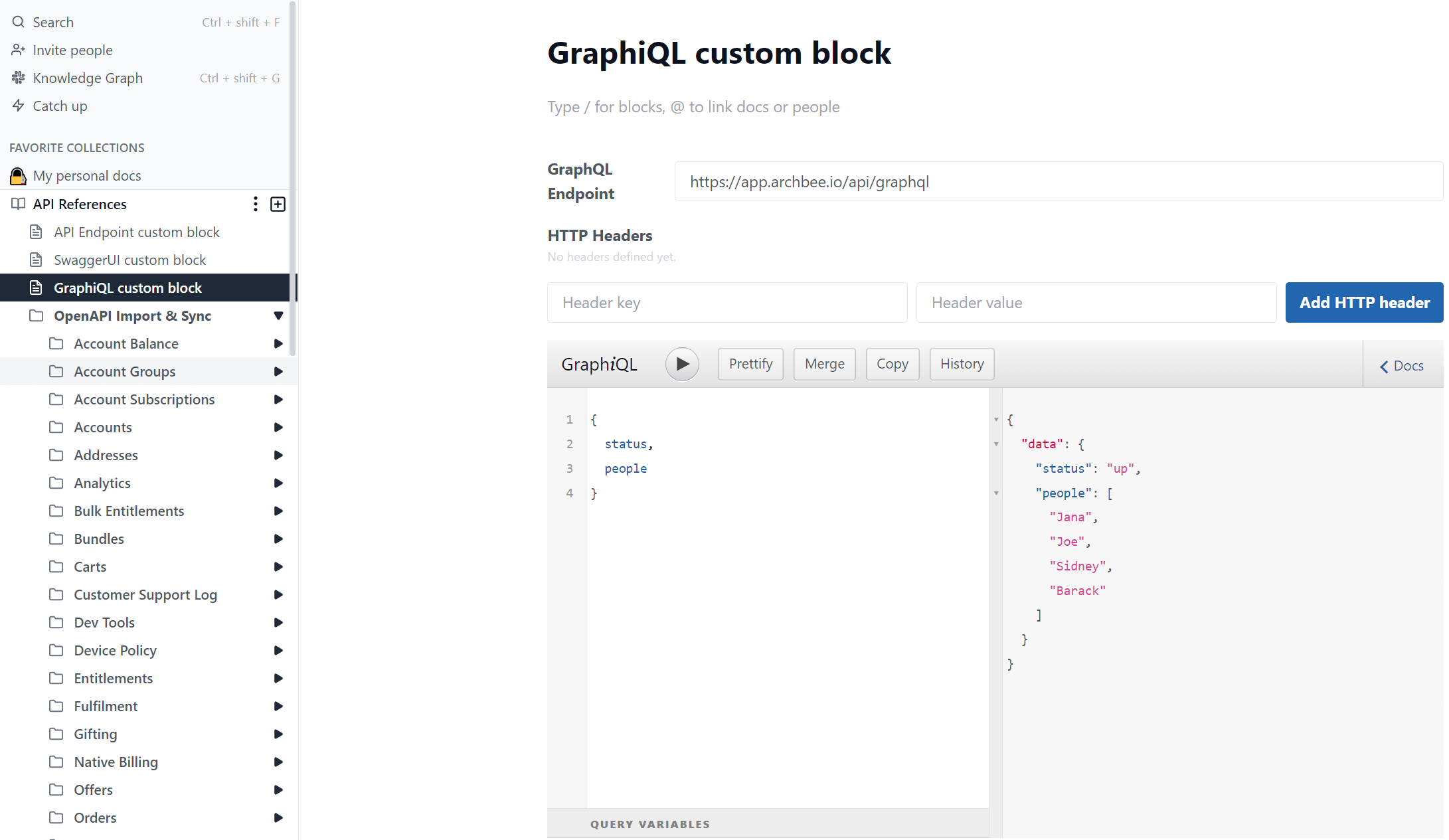Click the Analytics folder icon
The height and width of the screenshot is (840, 1449).
coord(56,483)
